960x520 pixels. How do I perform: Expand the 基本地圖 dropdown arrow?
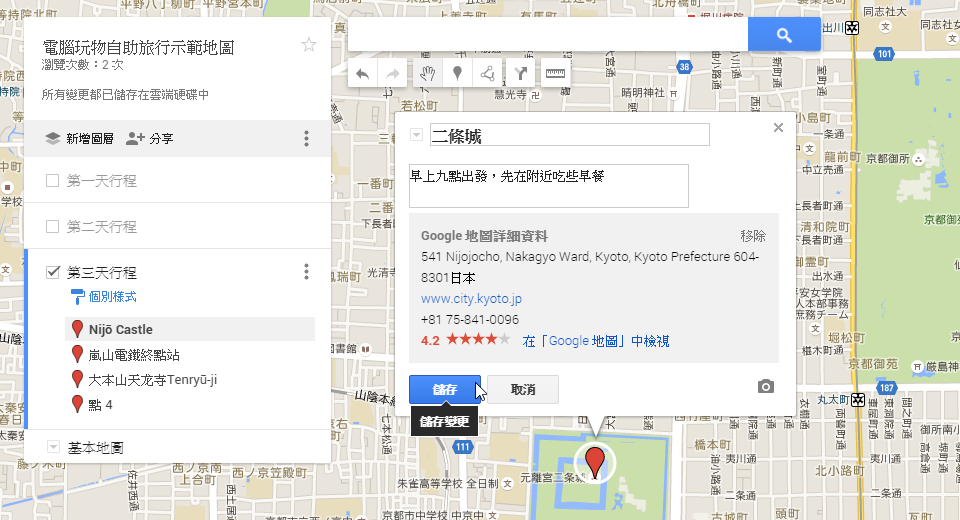(x=53, y=447)
